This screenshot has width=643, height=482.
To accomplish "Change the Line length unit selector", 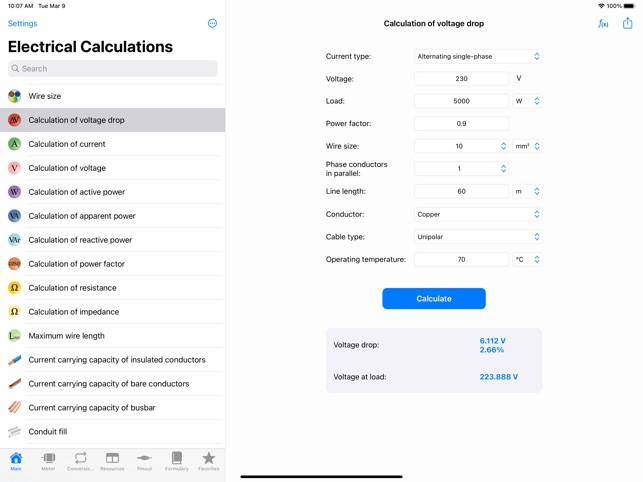I will coord(527,191).
